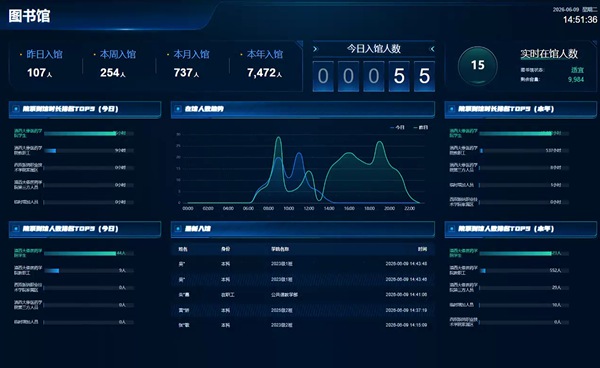This screenshot has width=600, height=368.
Task: Click the square icon on 时长排名TOP5 (本年) header
Action: point(452,109)
